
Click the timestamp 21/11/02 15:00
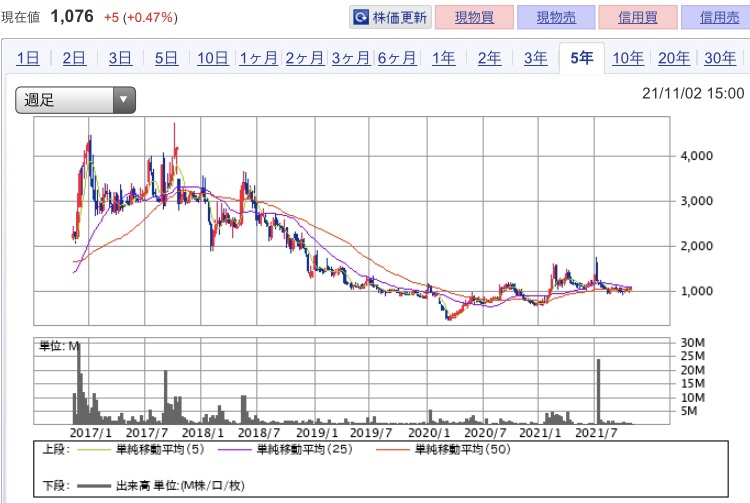pyautogui.click(x=693, y=93)
